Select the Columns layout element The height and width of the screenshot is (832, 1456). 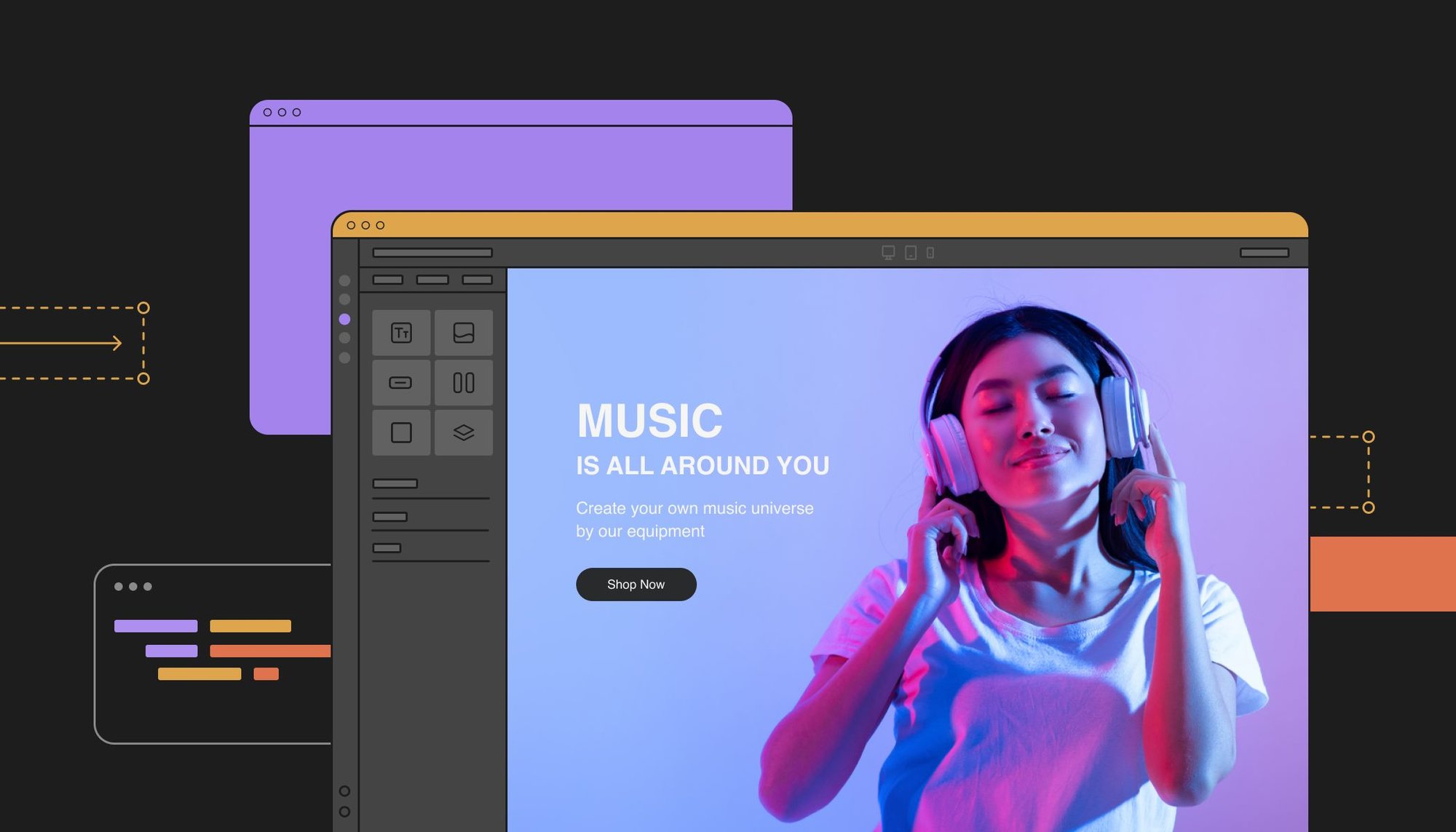[x=464, y=381]
